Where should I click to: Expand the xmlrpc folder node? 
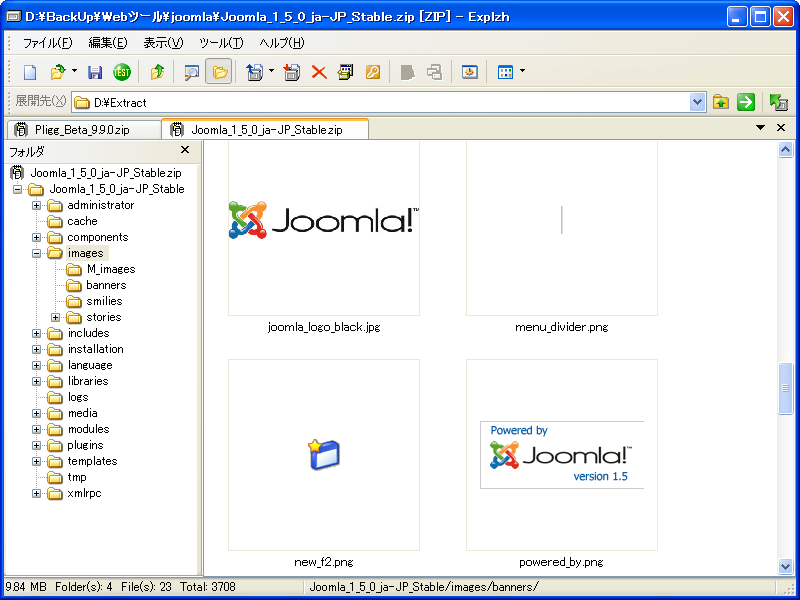point(36,493)
